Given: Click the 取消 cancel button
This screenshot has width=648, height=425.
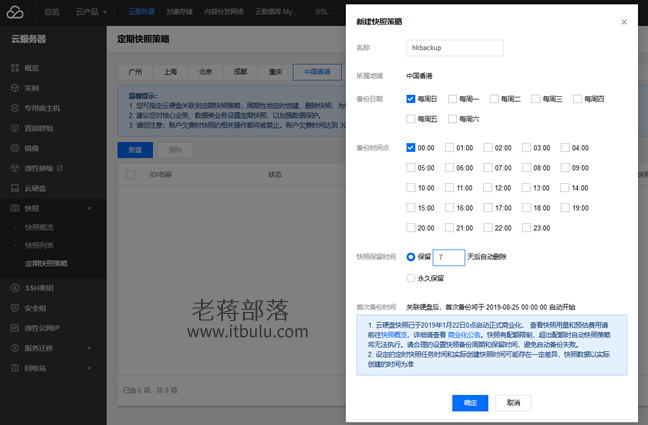Looking at the screenshot, I should 513,403.
